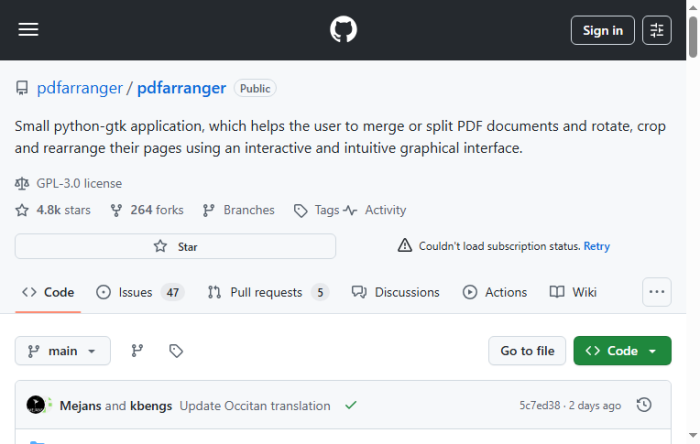
Task: Switch to Wiki tab
Action: (573, 292)
